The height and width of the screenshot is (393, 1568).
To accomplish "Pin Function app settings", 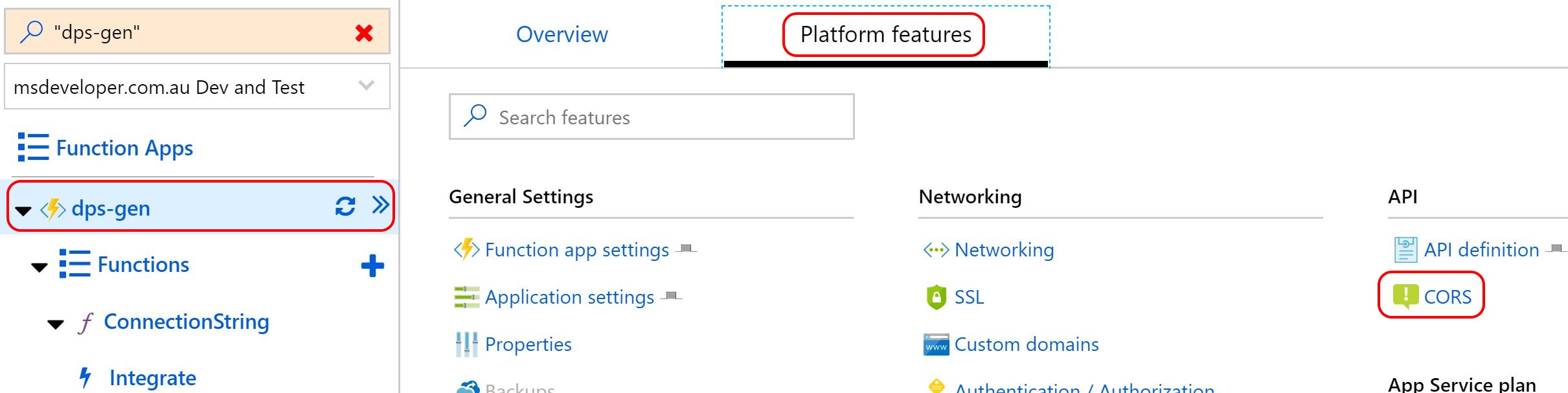I will [x=687, y=249].
